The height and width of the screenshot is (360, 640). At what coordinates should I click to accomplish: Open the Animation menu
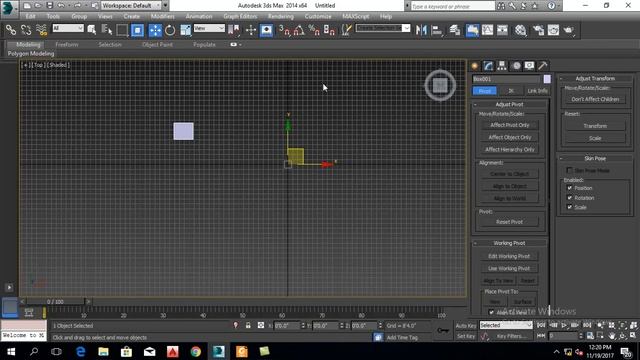tap(199, 16)
